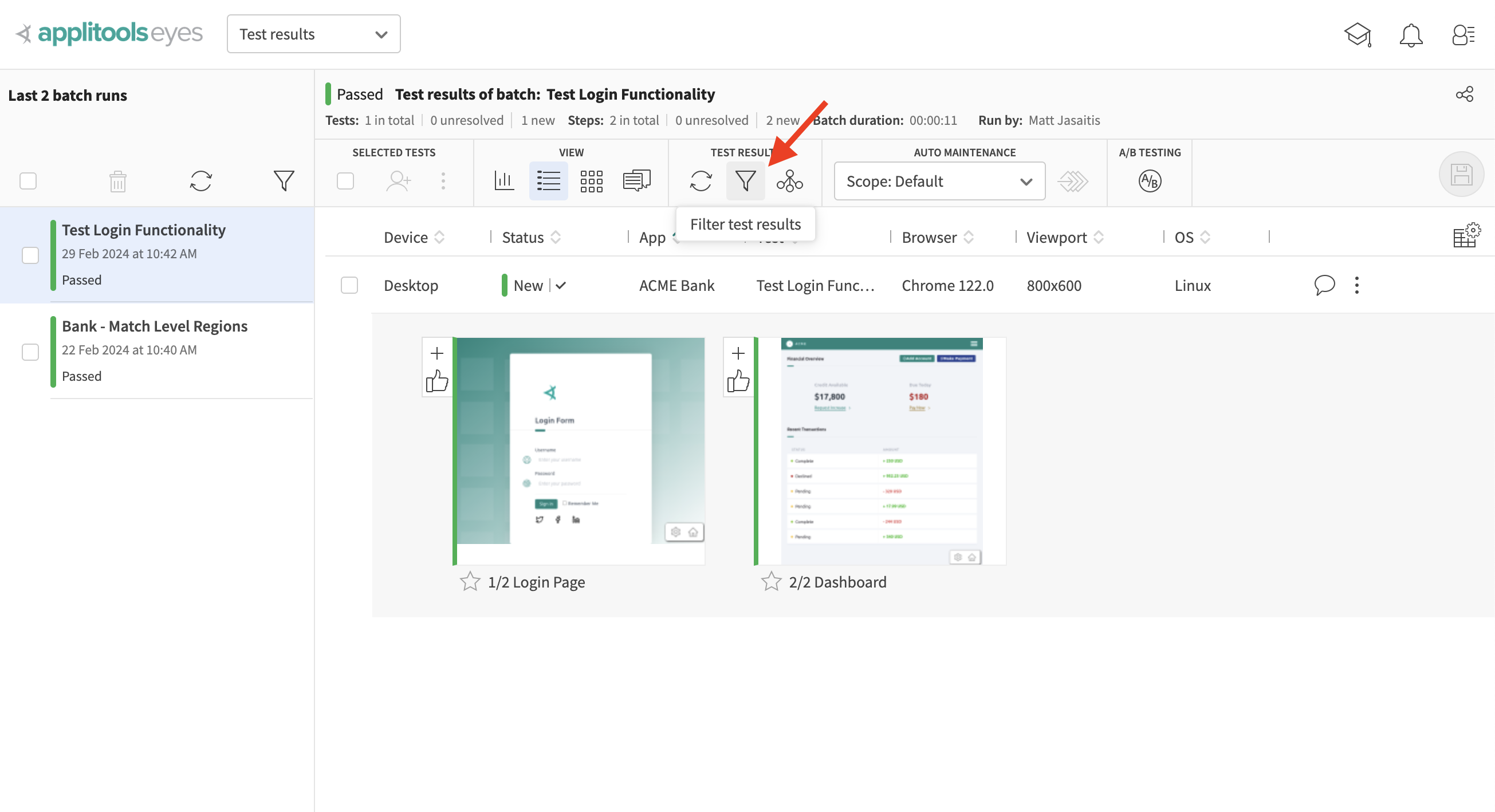Screen dimensions: 1495x812
Task: Thumbs up the Login Page step
Action: pos(437,381)
